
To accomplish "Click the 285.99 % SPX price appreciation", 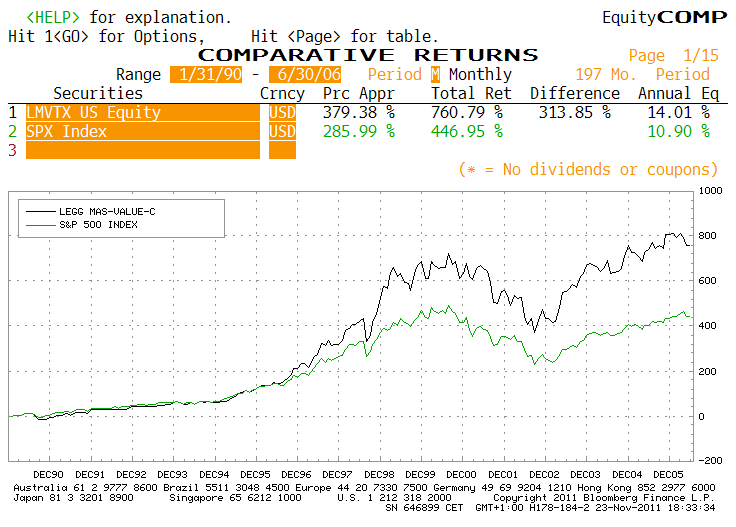I will pyautogui.click(x=359, y=131).
